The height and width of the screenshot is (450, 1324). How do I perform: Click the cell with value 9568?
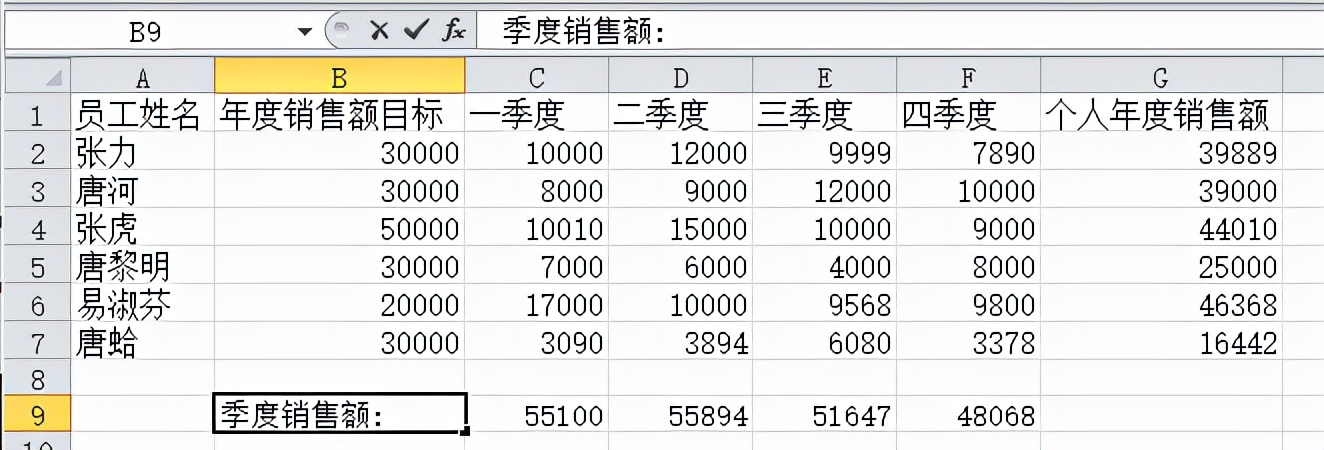point(824,304)
